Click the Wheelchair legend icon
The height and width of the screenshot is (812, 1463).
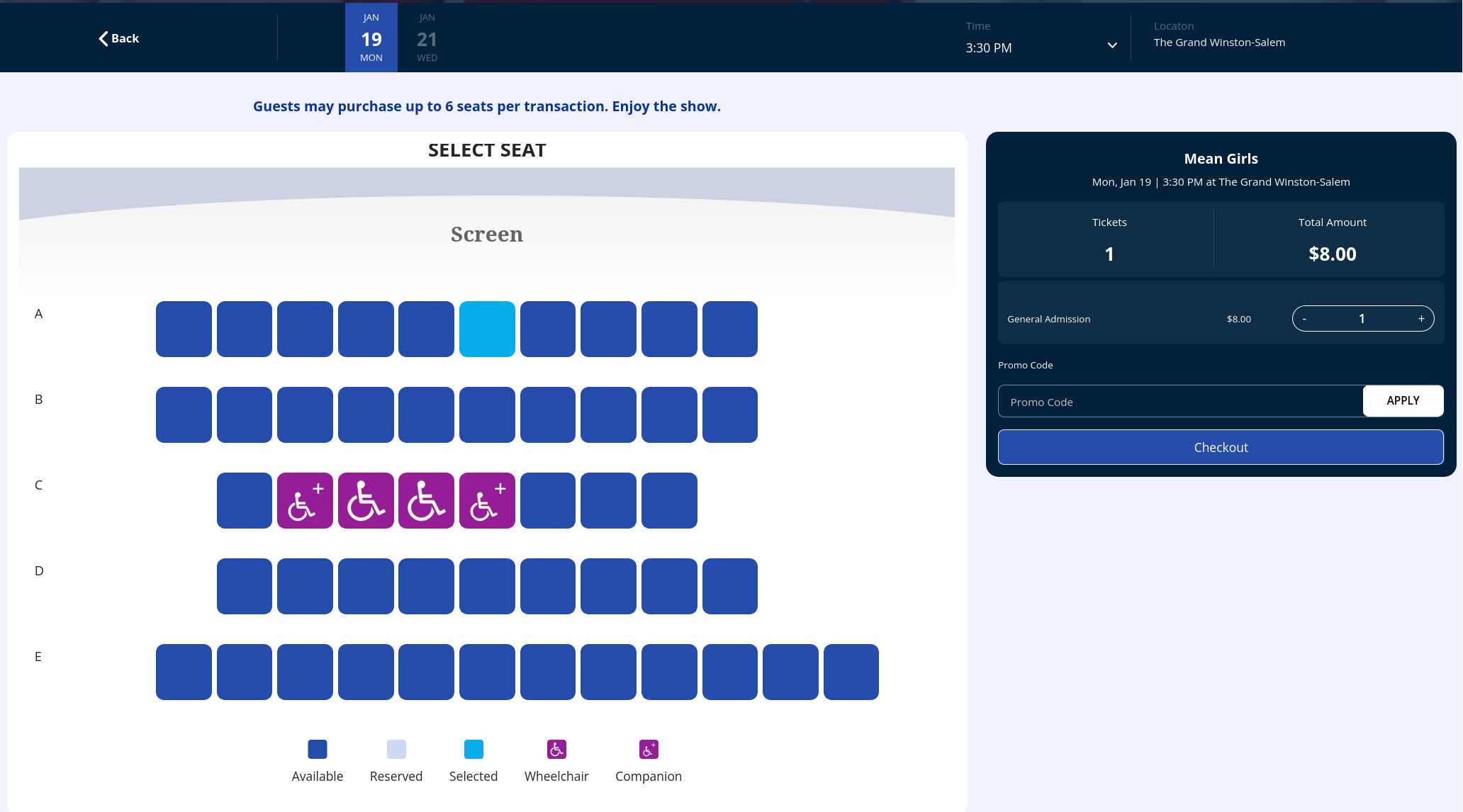point(556,749)
